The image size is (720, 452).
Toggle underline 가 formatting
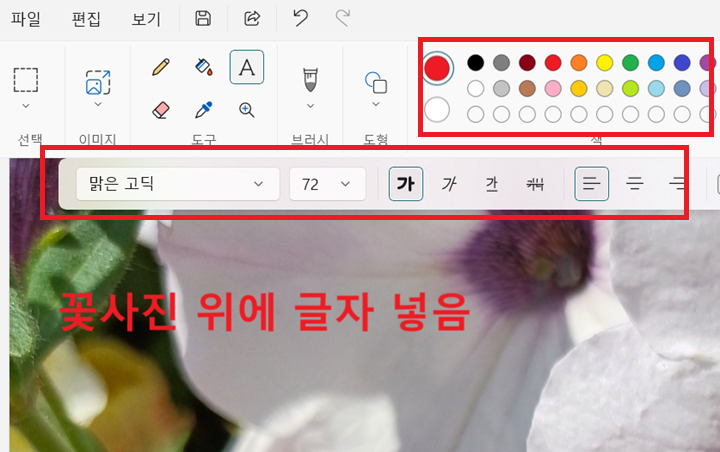[x=492, y=184]
